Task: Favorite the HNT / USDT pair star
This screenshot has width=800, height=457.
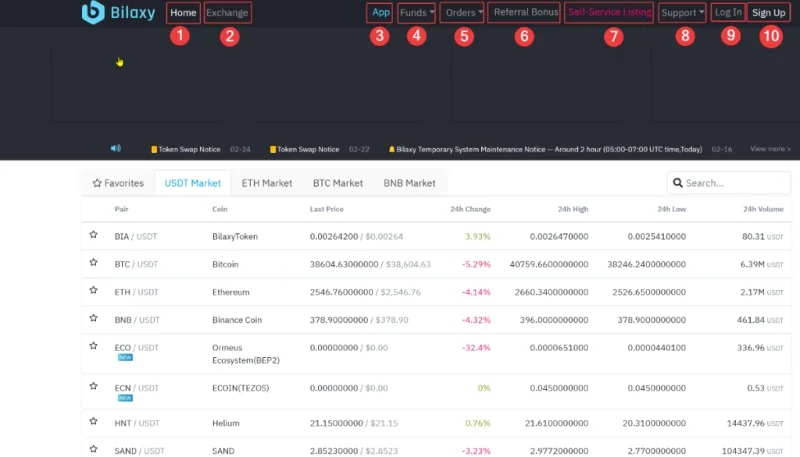Action: pyautogui.click(x=93, y=421)
